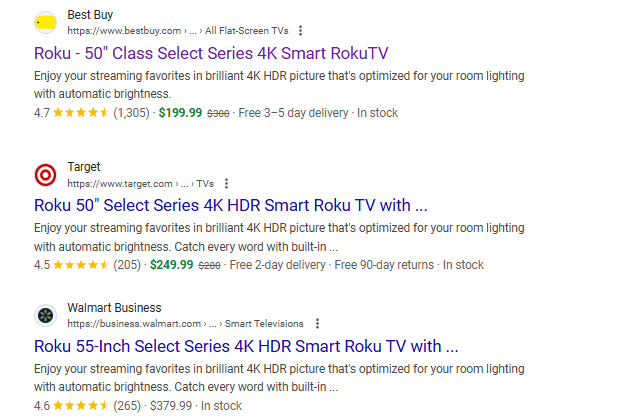This screenshot has height=418, width=620.
Task: Click the target.com TVs breadcrumb URL
Action: [x=140, y=184]
